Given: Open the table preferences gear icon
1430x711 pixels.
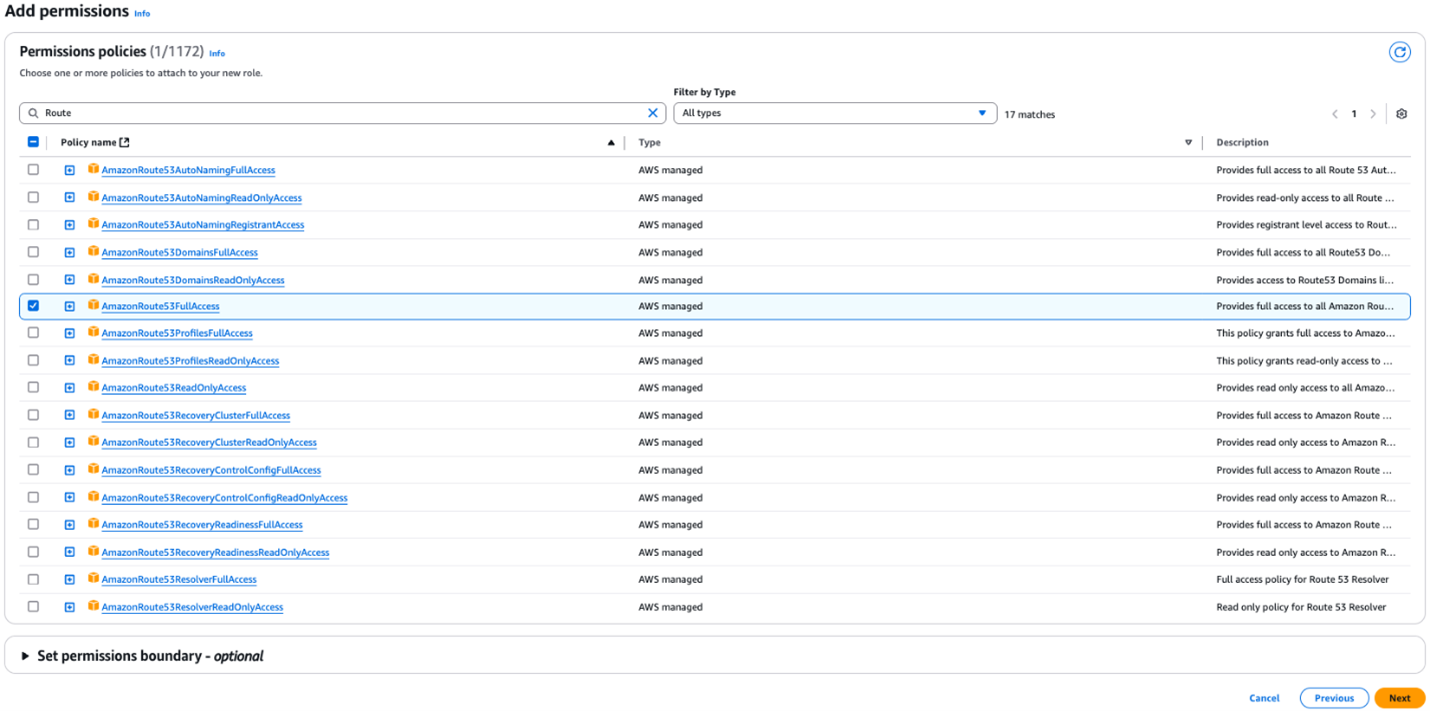Looking at the screenshot, I should tap(1401, 113).
